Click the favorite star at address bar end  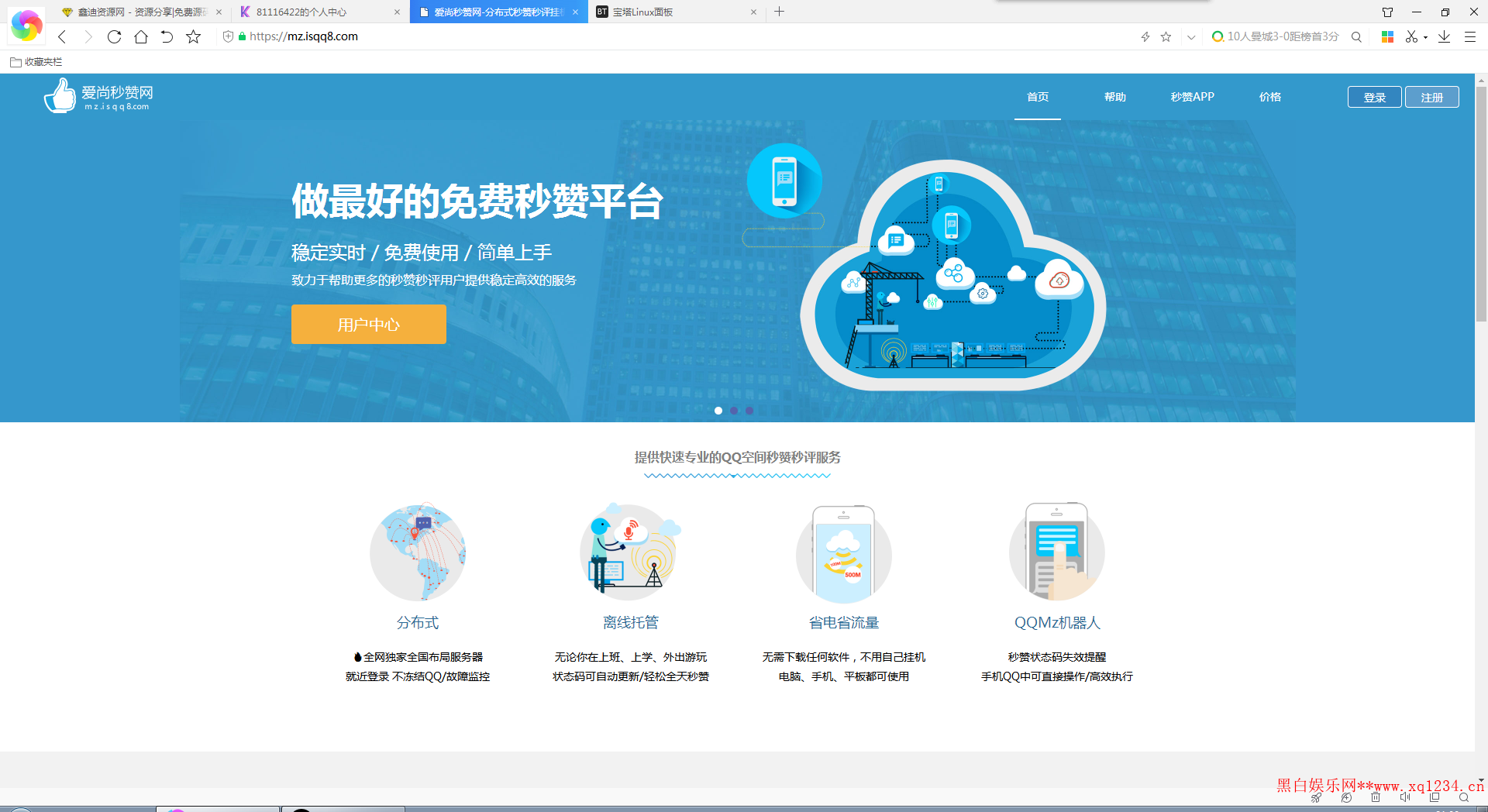tap(1166, 36)
